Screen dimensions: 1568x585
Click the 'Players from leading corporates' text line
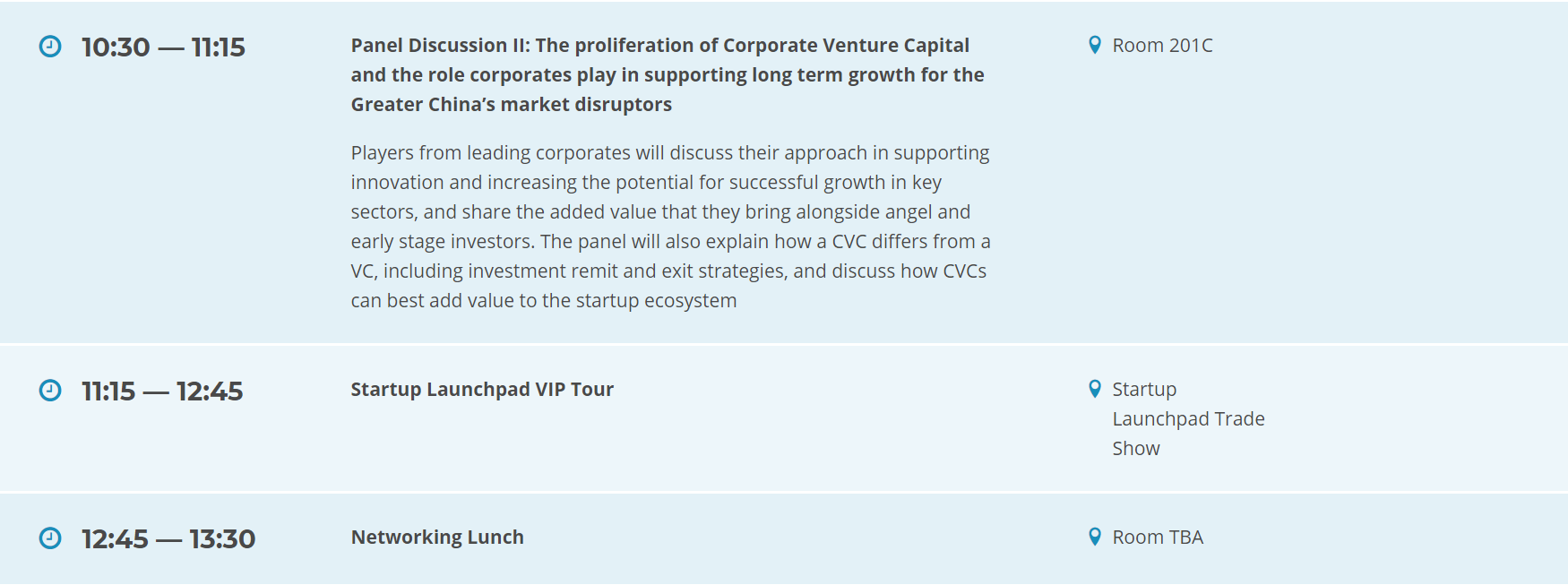coord(670,152)
